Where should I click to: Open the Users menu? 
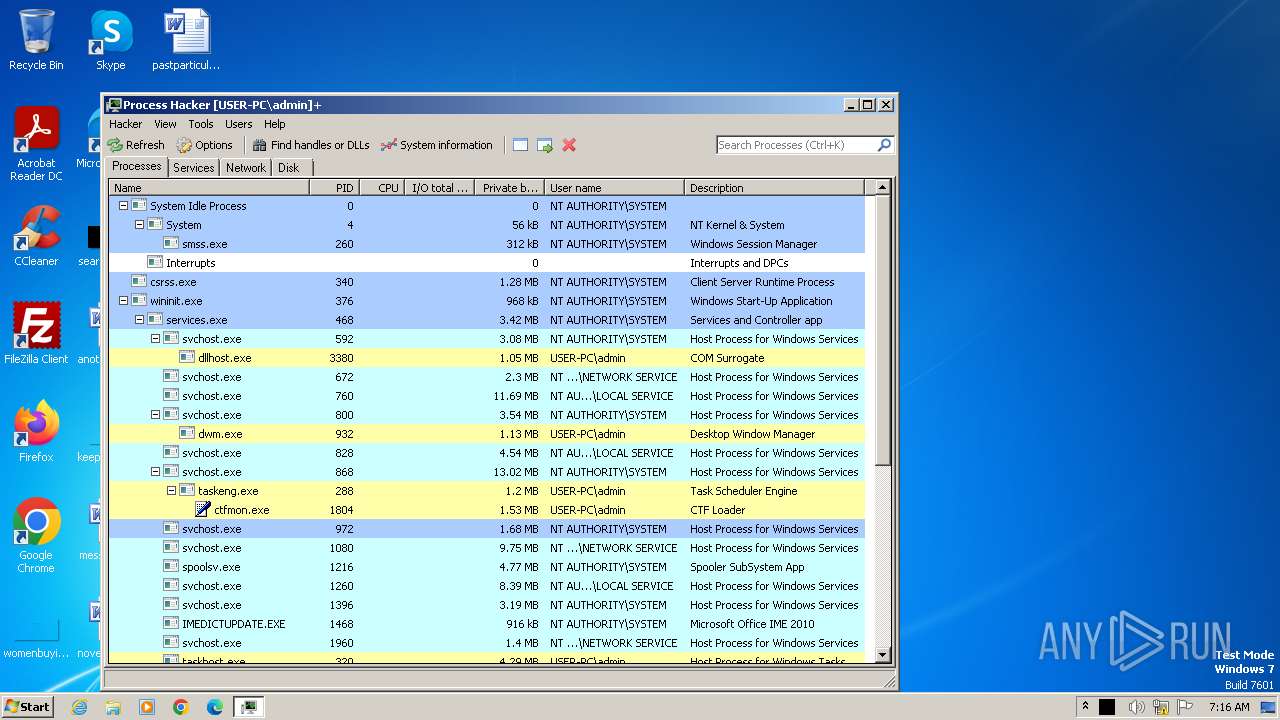point(238,124)
